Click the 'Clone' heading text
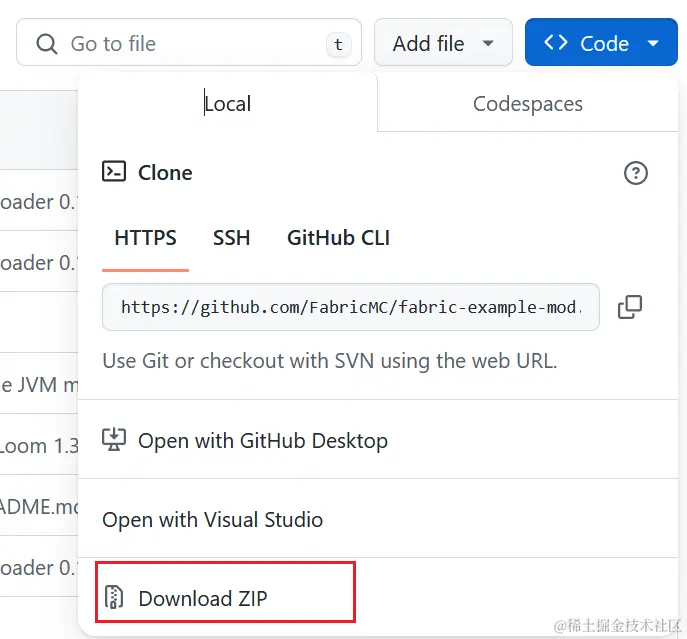 click(x=165, y=173)
